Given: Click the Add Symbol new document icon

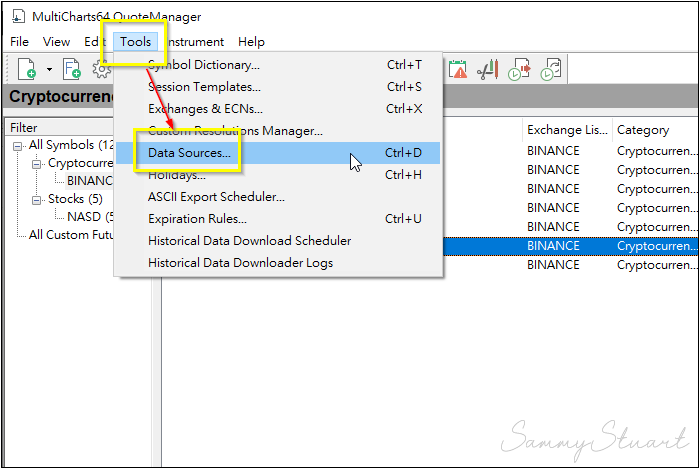Looking at the screenshot, I should click(27, 69).
